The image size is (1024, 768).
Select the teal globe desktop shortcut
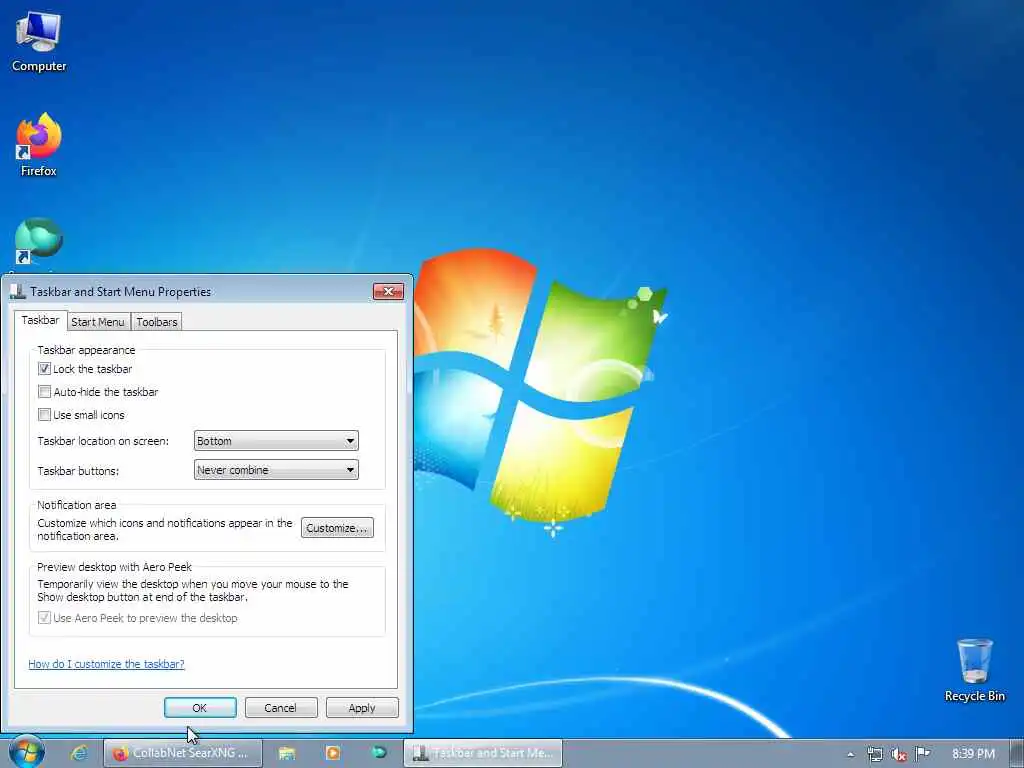pos(39,242)
